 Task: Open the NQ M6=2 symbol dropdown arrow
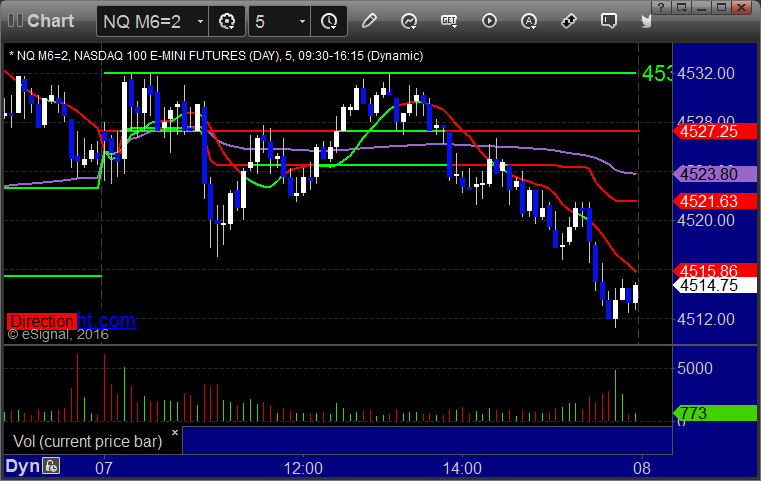[200, 22]
